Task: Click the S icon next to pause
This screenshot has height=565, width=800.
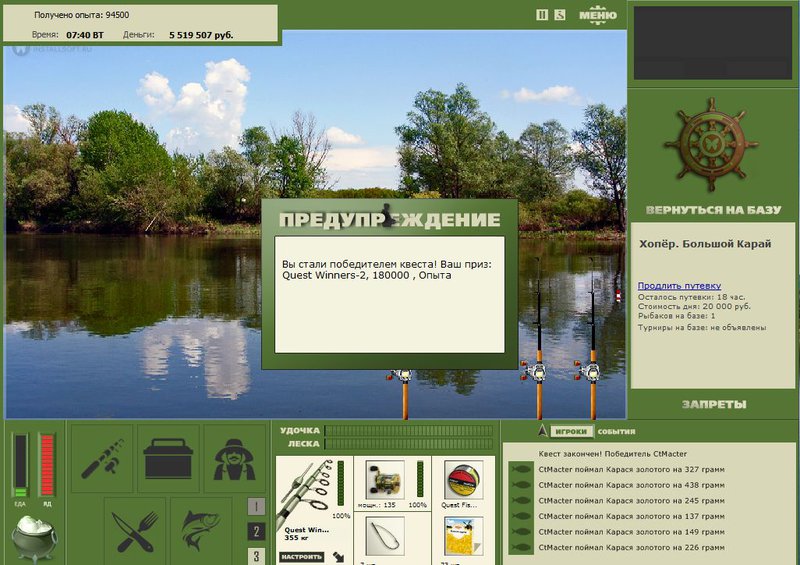Action: pos(560,15)
